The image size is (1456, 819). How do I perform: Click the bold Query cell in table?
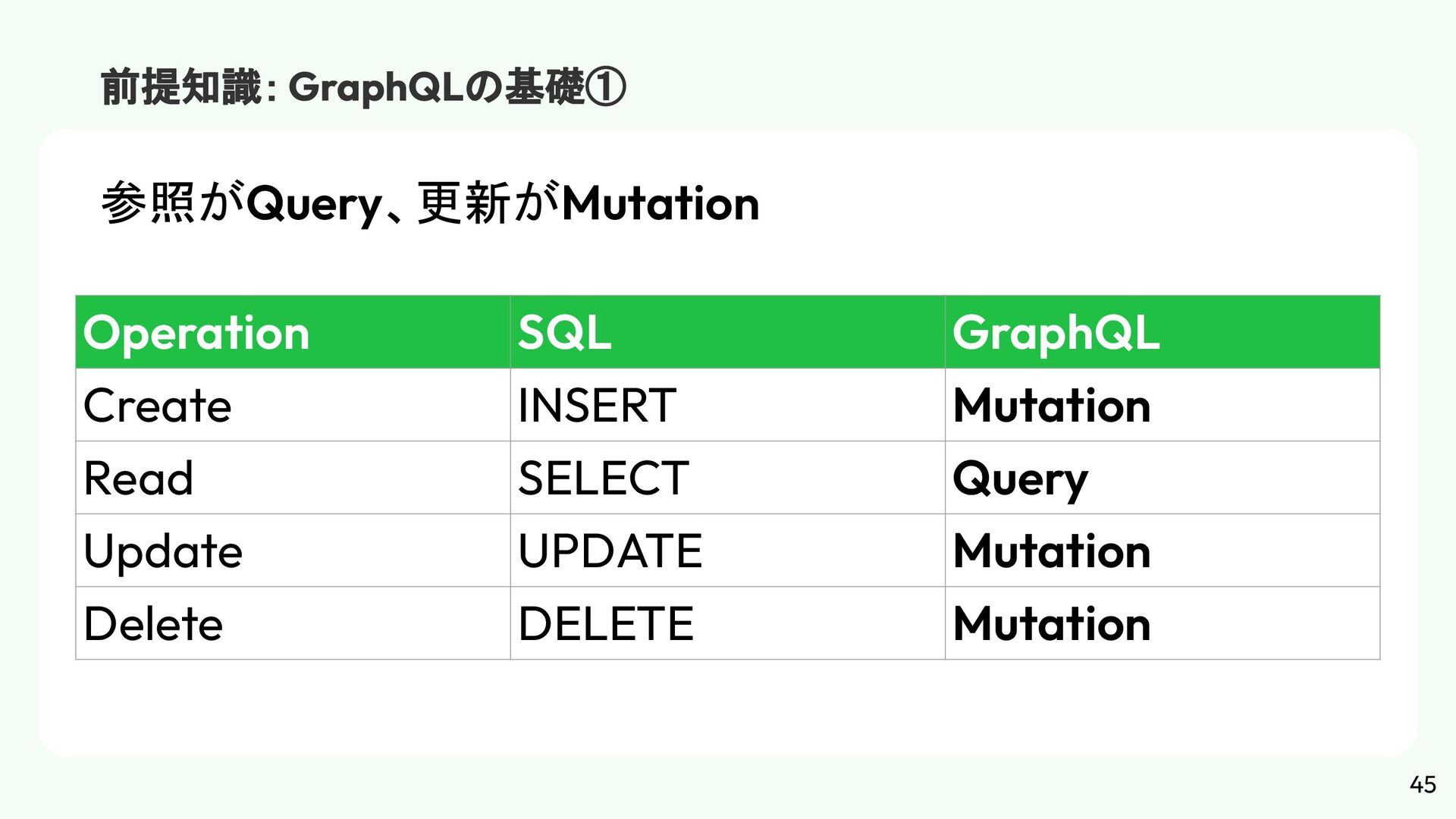[x=1162, y=478]
